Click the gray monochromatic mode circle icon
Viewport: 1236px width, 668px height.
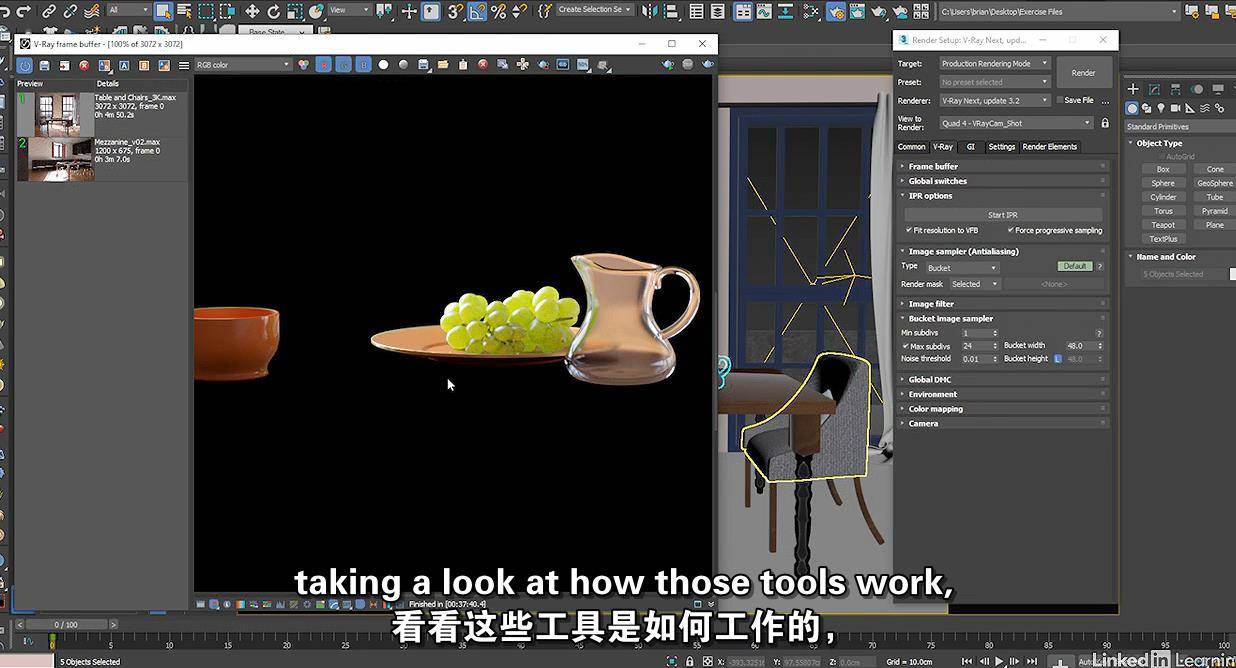click(403, 65)
